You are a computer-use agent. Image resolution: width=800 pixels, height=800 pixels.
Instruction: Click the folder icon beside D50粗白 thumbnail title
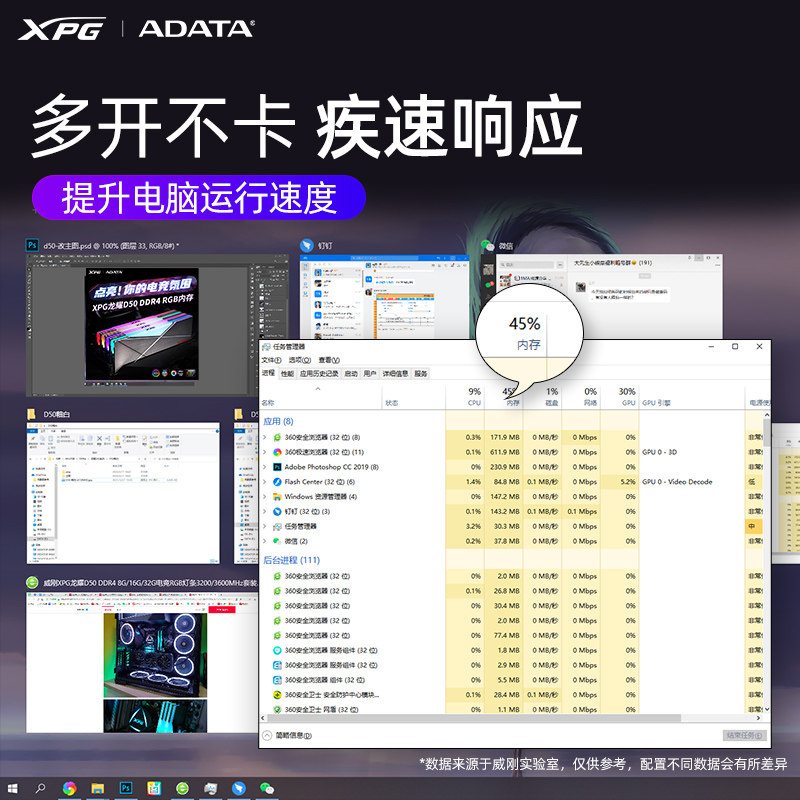[x=32, y=414]
